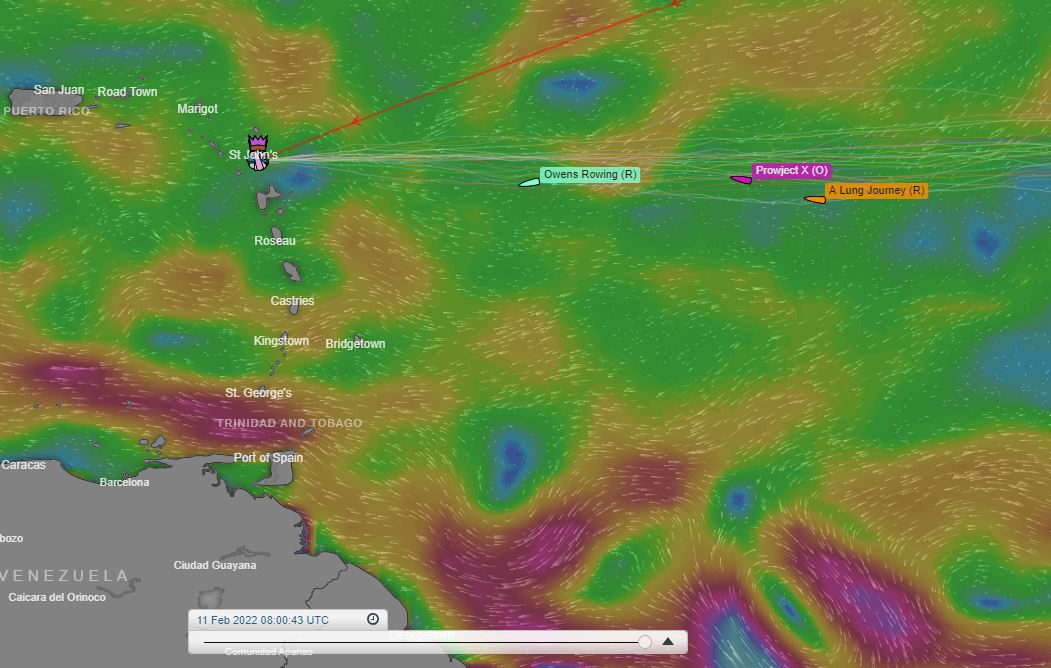Click the round timeline slider handle
Screen dimensions: 1051x668
click(643, 640)
